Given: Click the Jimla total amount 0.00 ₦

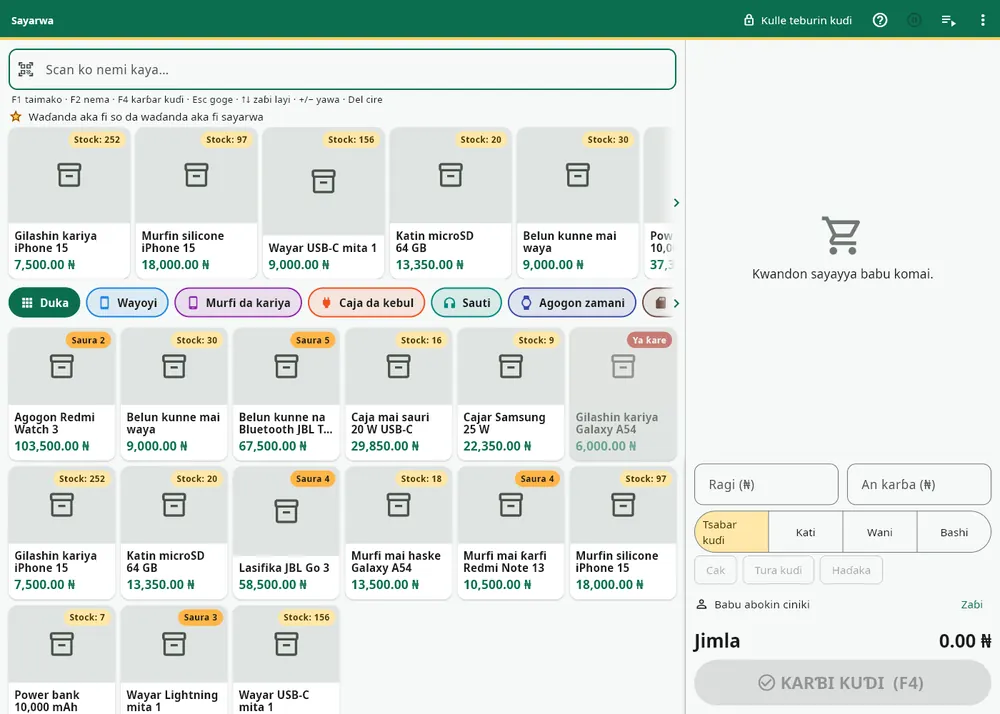Looking at the screenshot, I should pyautogui.click(x=965, y=641).
